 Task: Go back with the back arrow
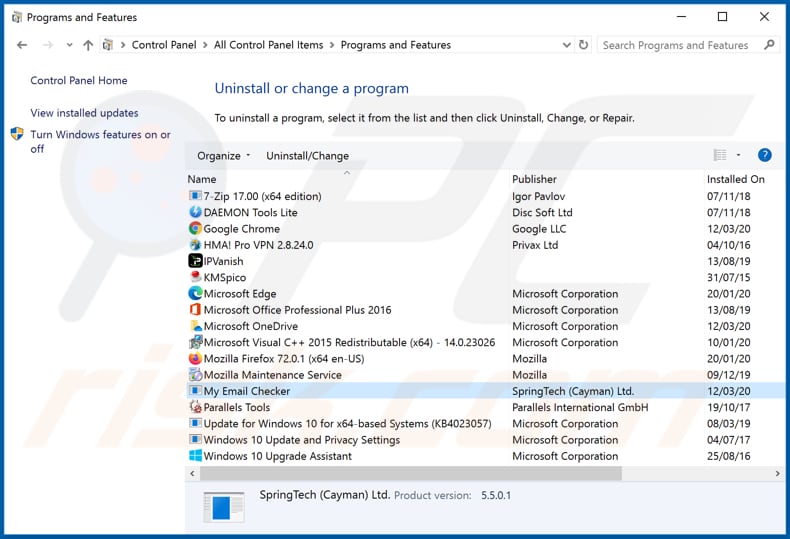(x=22, y=45)
